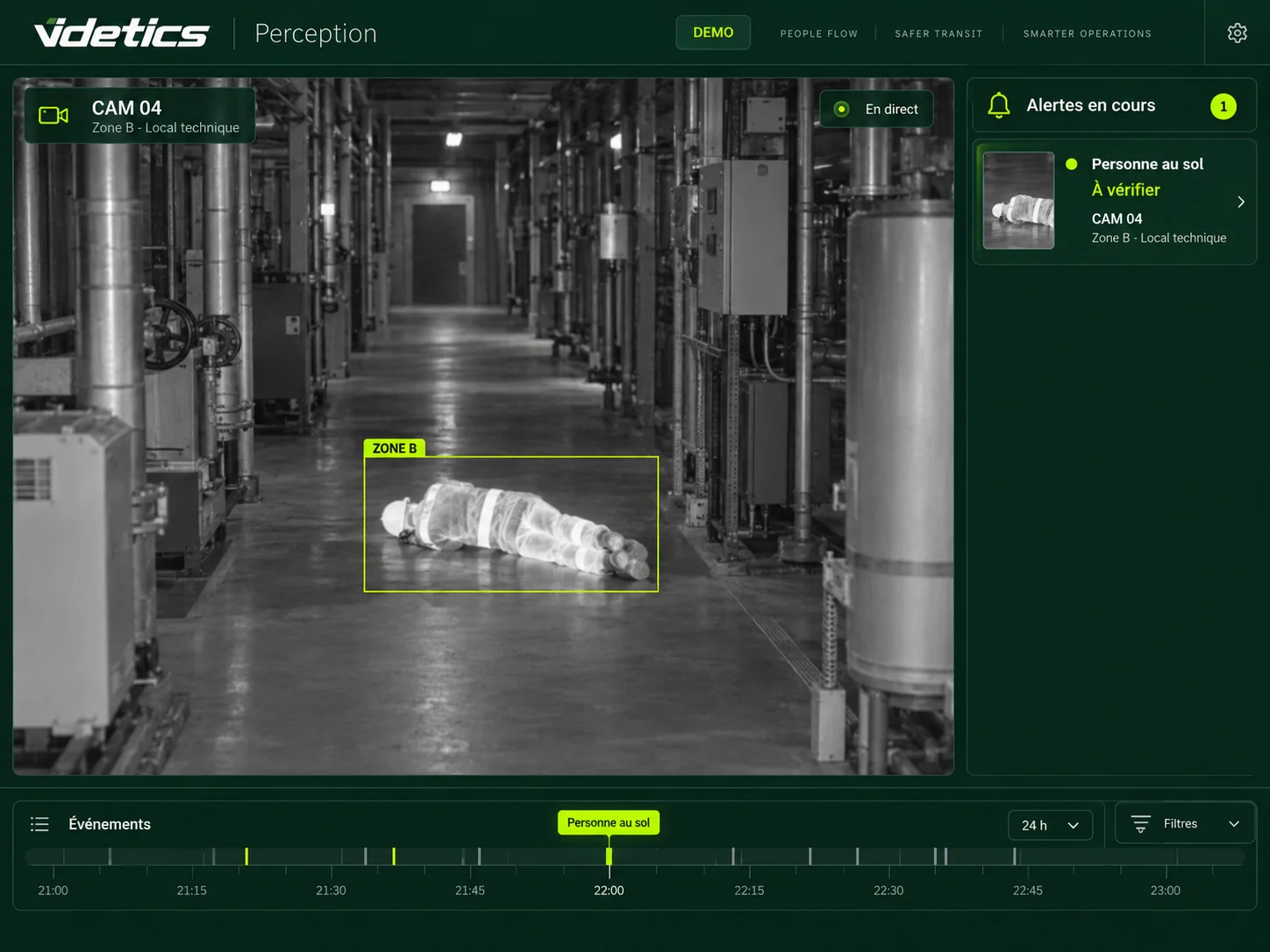The image size is (1270, 952).
Task: Click the alert count badge showing 1
Action: tap(1224, 106)
